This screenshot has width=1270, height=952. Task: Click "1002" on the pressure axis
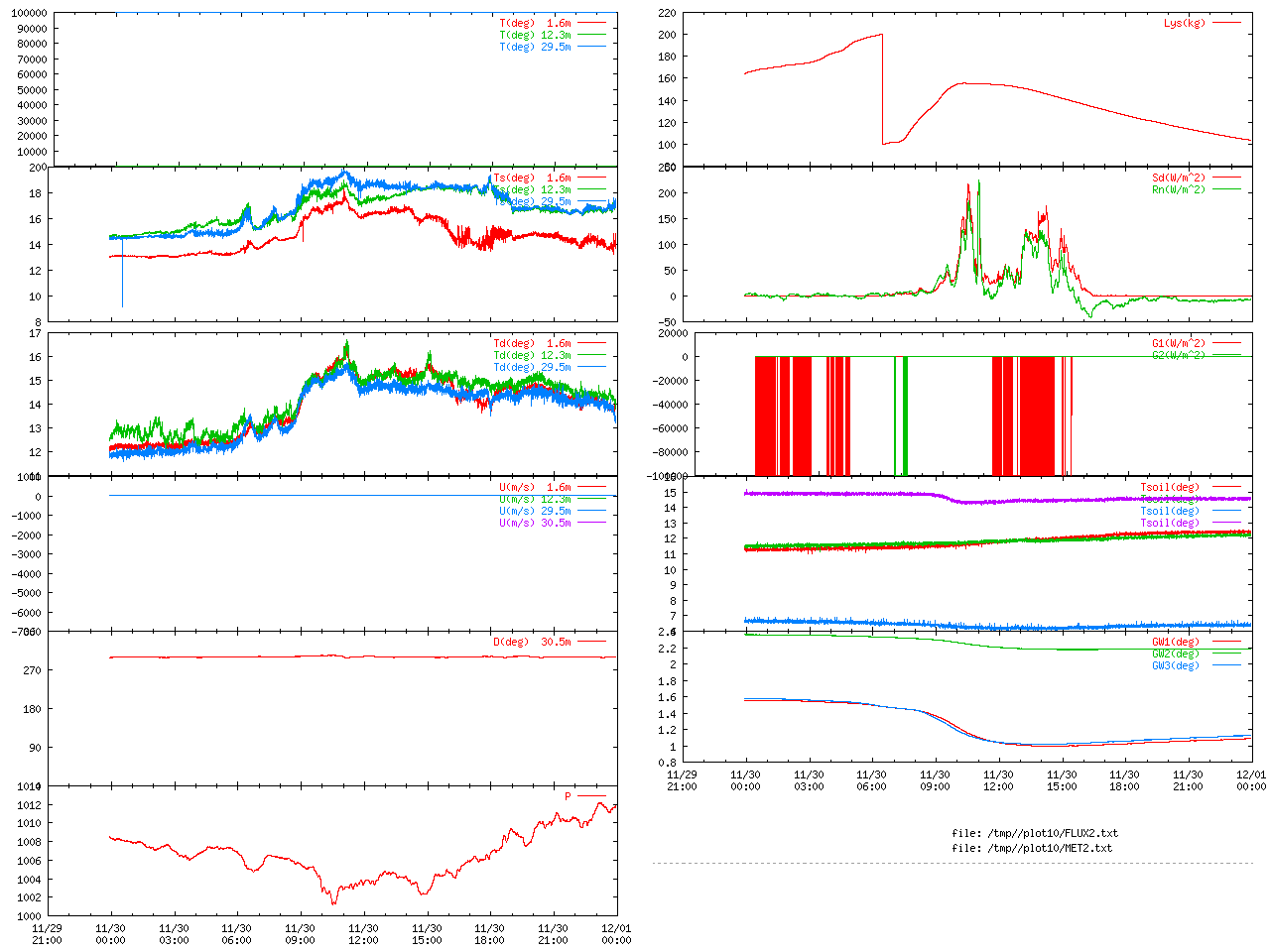pos(29,898)
